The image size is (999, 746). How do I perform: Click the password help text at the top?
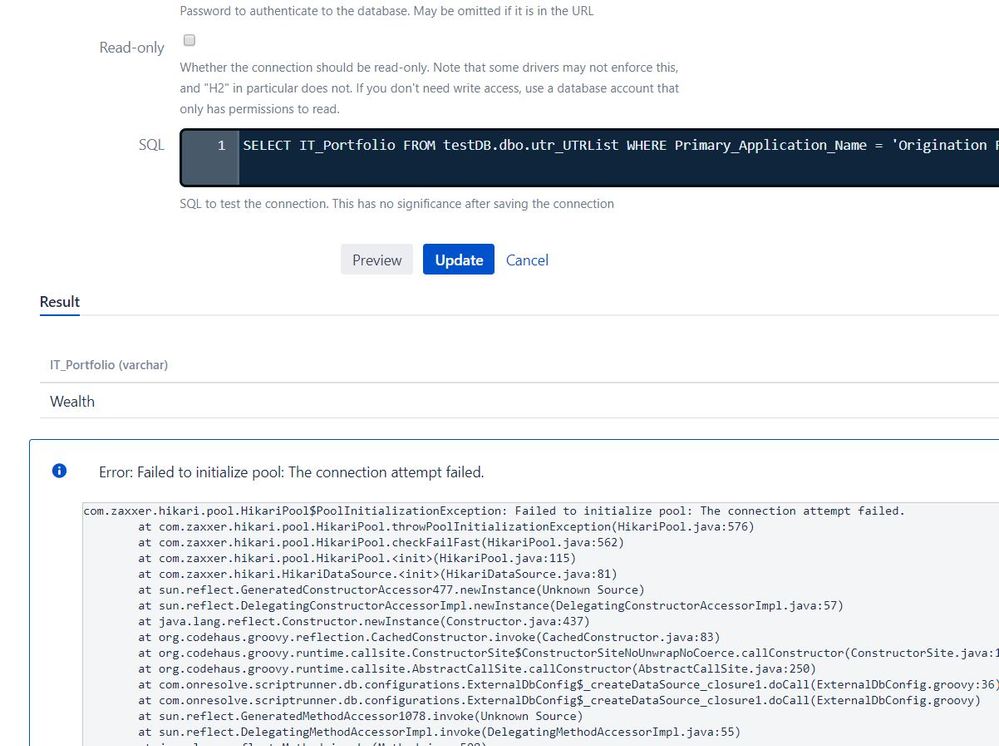(387, 11)
